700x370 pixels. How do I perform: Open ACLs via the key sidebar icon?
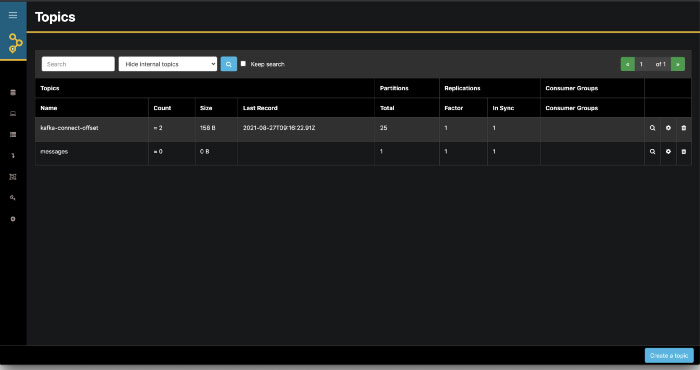(13, 198)
